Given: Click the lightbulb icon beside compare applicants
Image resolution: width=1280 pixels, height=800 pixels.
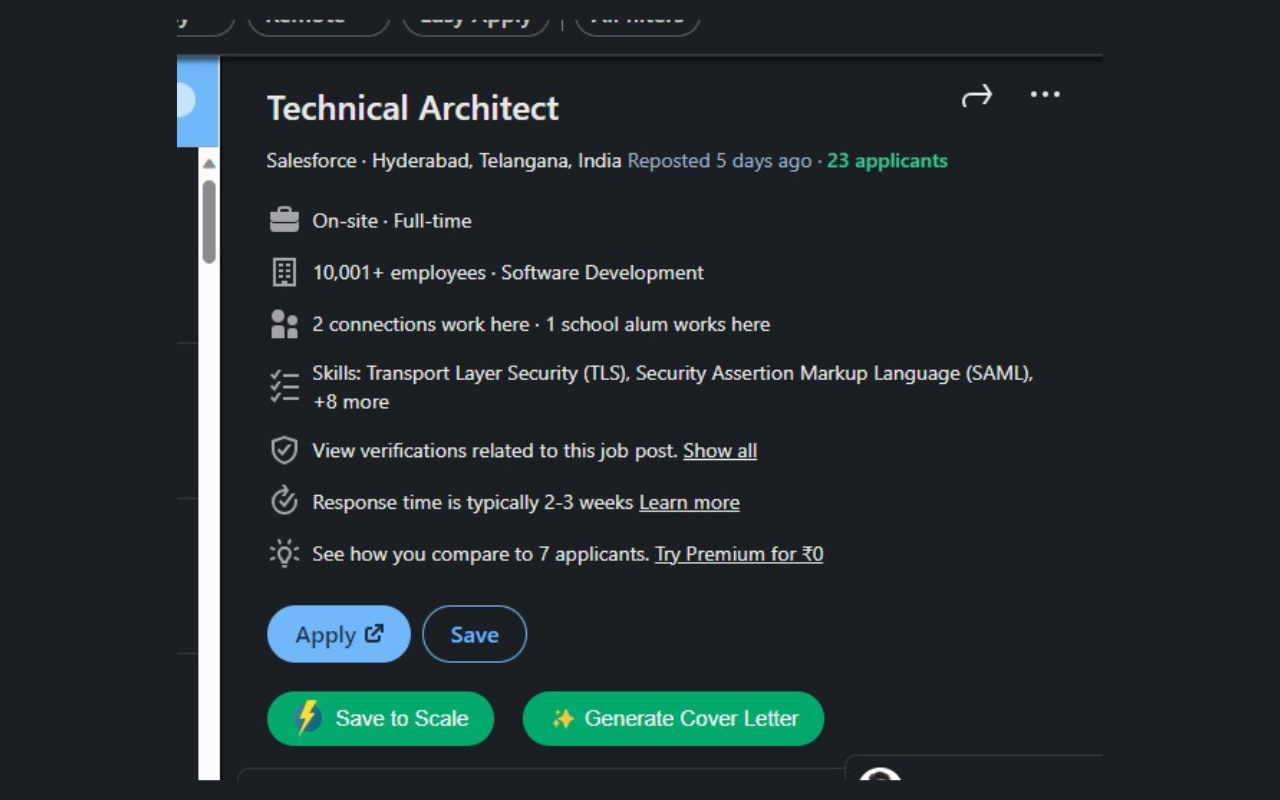Looking at the screenshot, I should click(x=284, y=553).
